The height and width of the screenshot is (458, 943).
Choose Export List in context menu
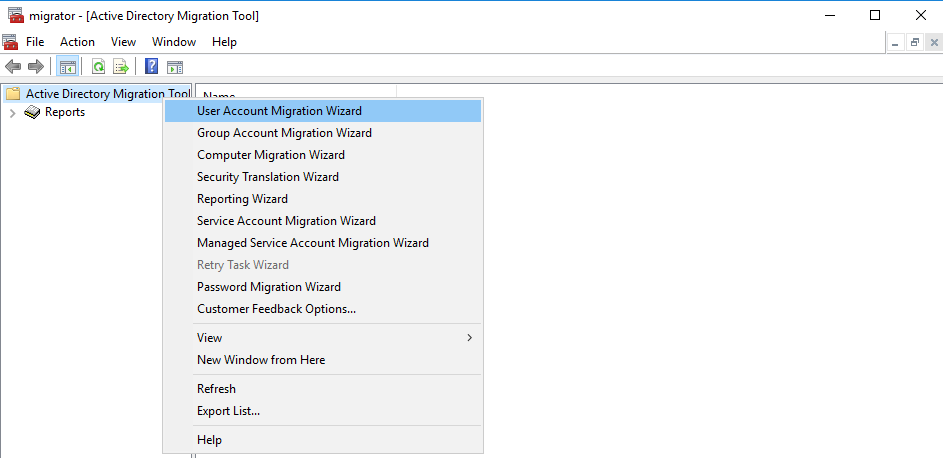coord(323,412)
